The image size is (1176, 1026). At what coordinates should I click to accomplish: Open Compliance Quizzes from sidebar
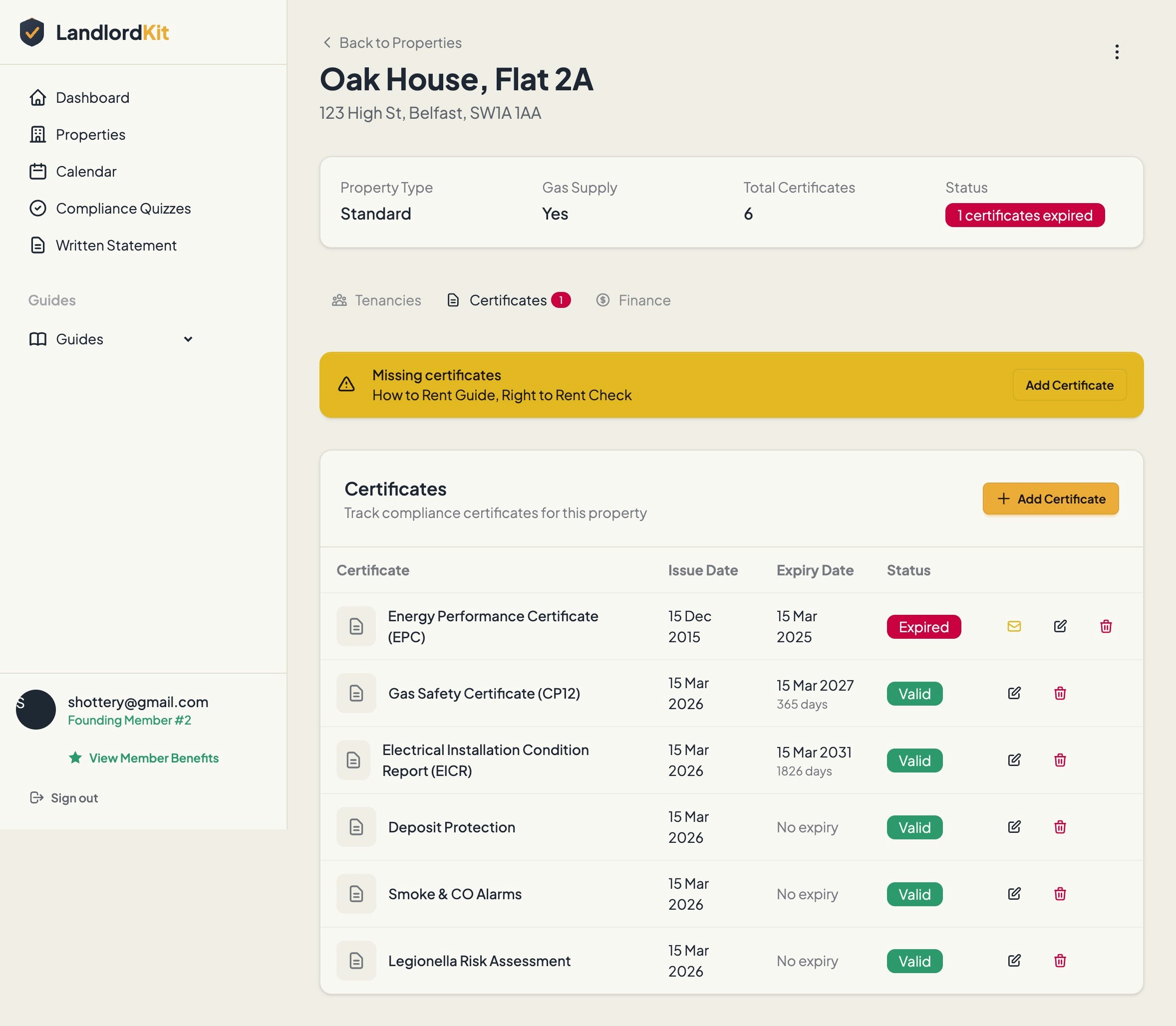123,209
